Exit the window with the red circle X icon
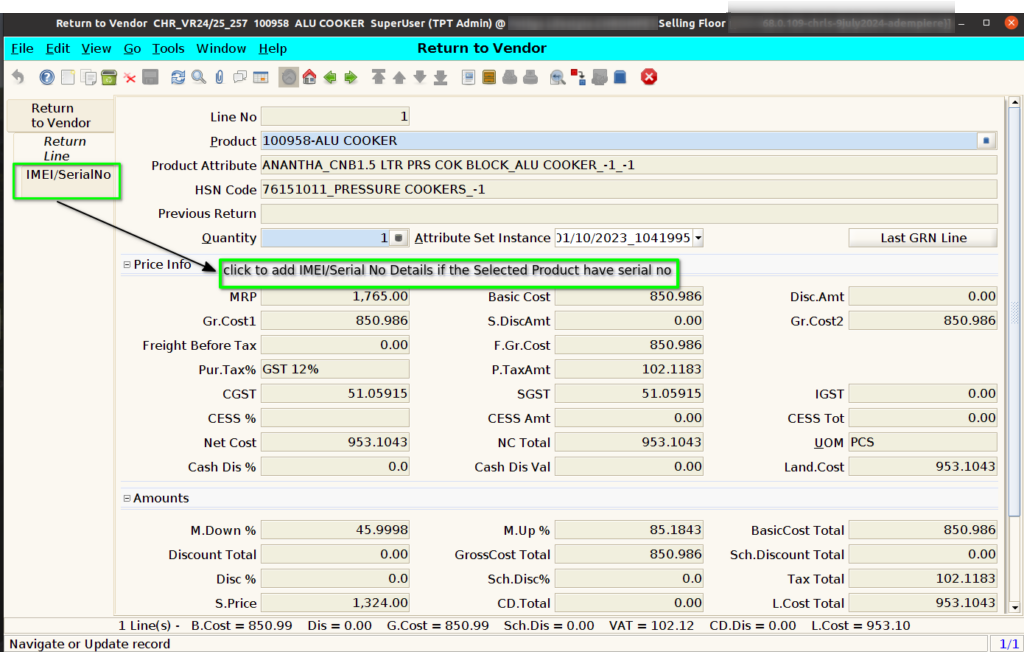 (x=648, y=77)
